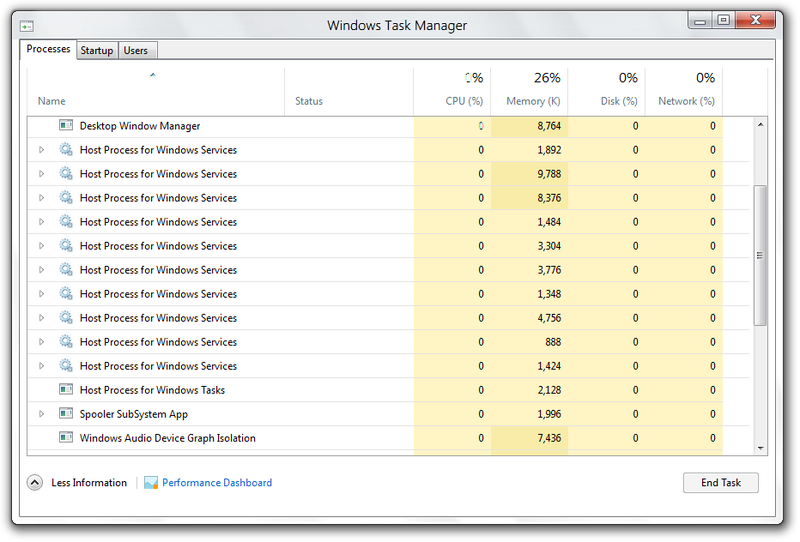Viewport: 800px width, 542px height.
Task: Click the Less Information circular arrow icon
Action: click(x=35, y=482)
